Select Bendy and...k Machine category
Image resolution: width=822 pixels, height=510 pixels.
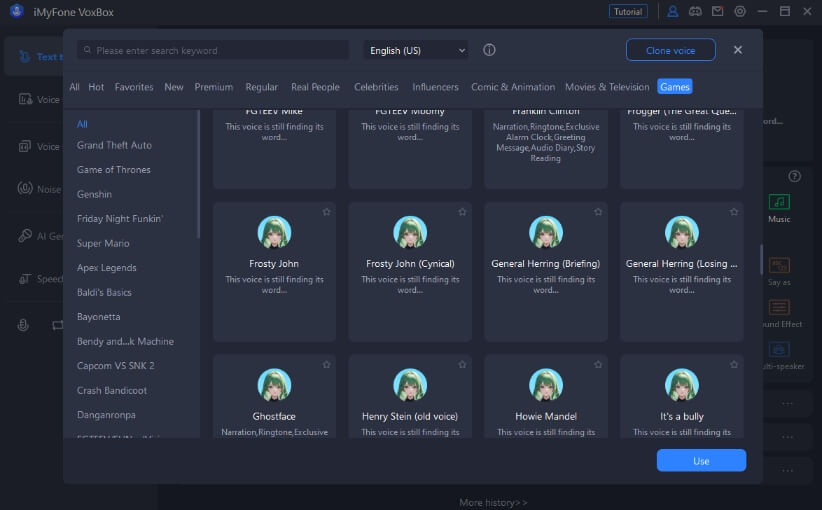[125, 341]
